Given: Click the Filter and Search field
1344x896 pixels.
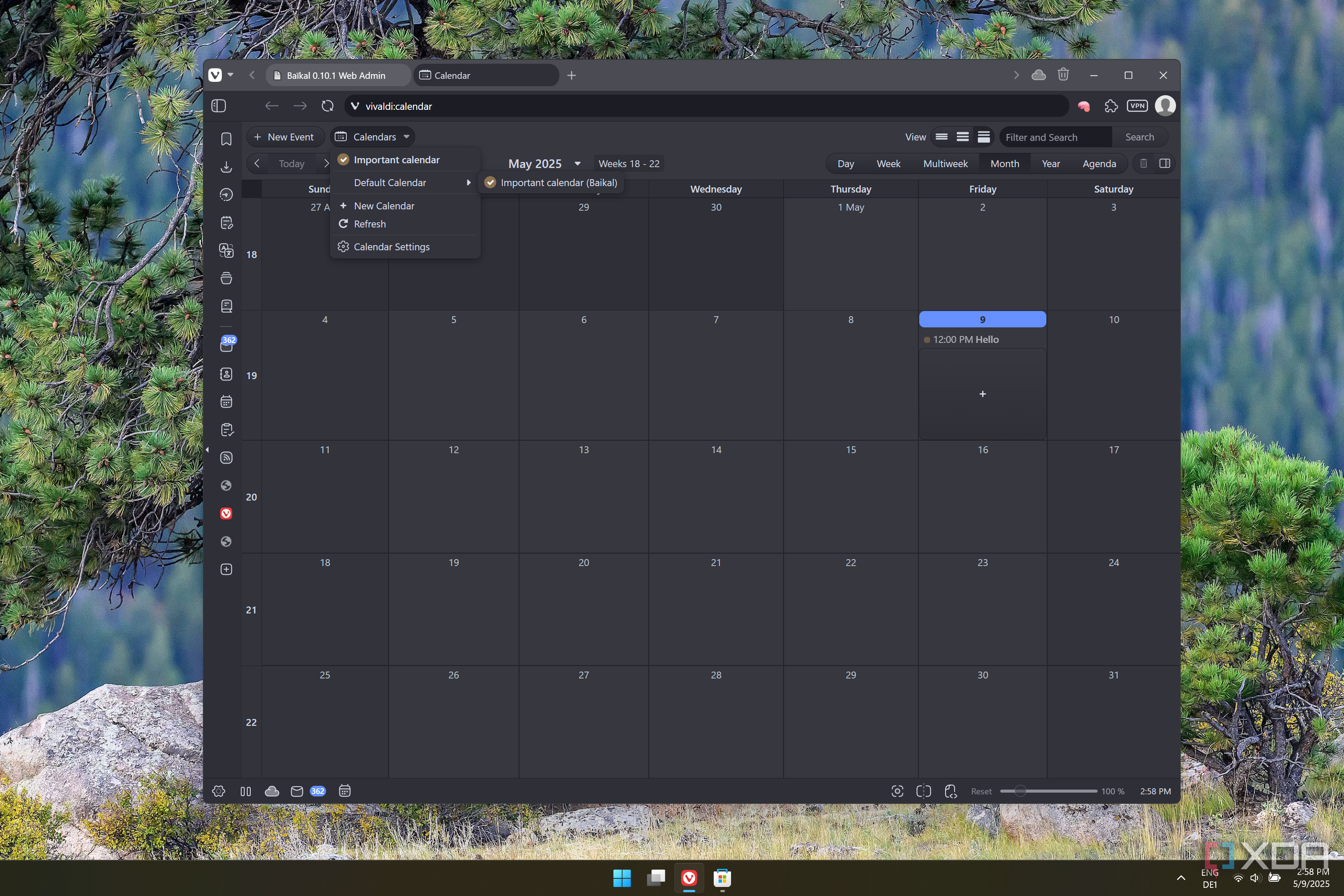Looking at the screenshot, I should [x=1055, y=137].
